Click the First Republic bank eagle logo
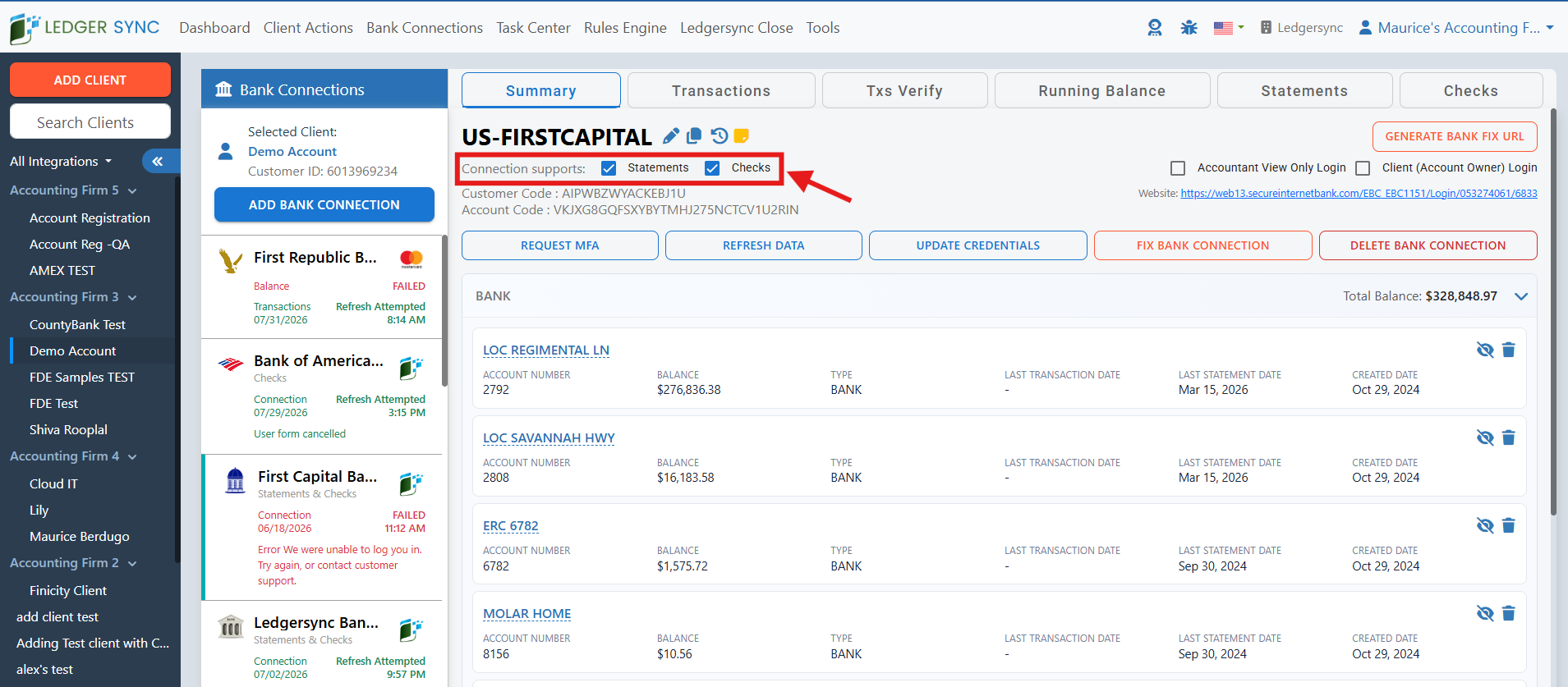 click(x=231, y=261)
